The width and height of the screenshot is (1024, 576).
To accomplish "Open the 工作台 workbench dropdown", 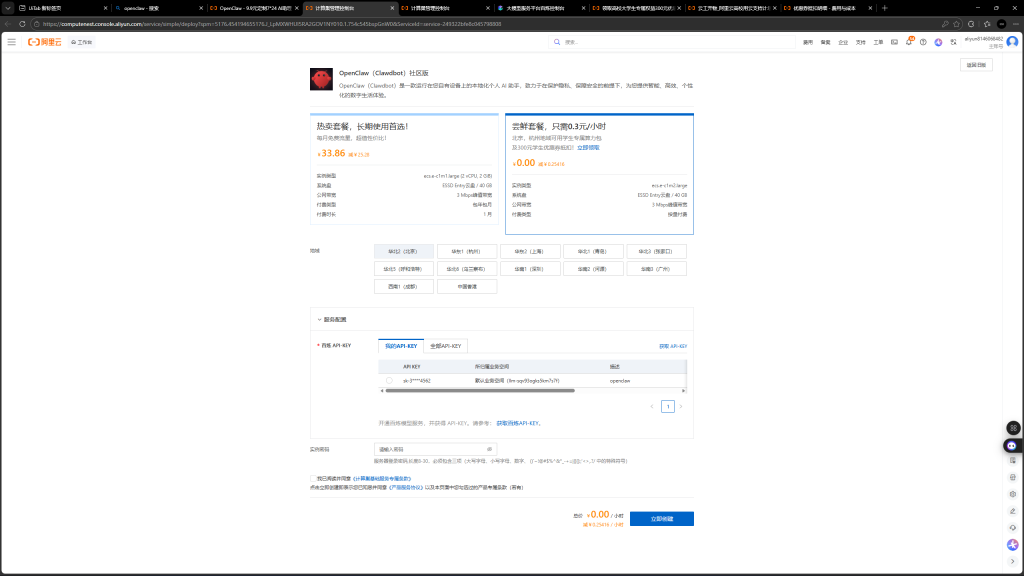I will point(81,42).
